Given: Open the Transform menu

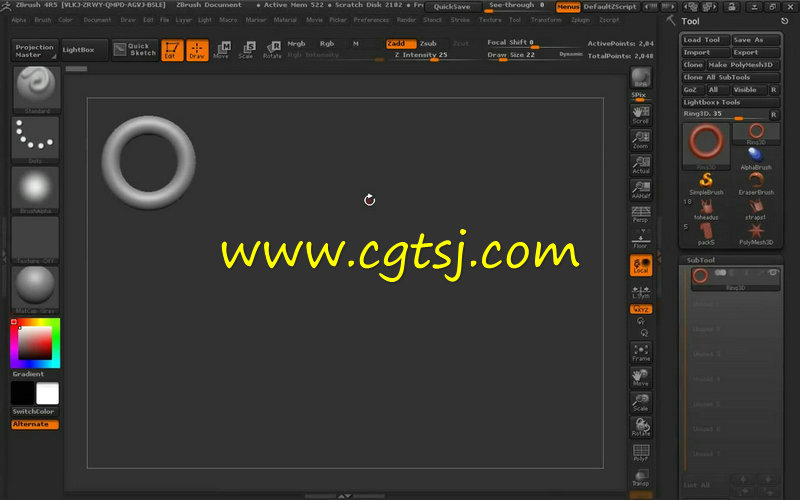Looking at the screenshot, I should pyautogui.click(x=546, y=20).
